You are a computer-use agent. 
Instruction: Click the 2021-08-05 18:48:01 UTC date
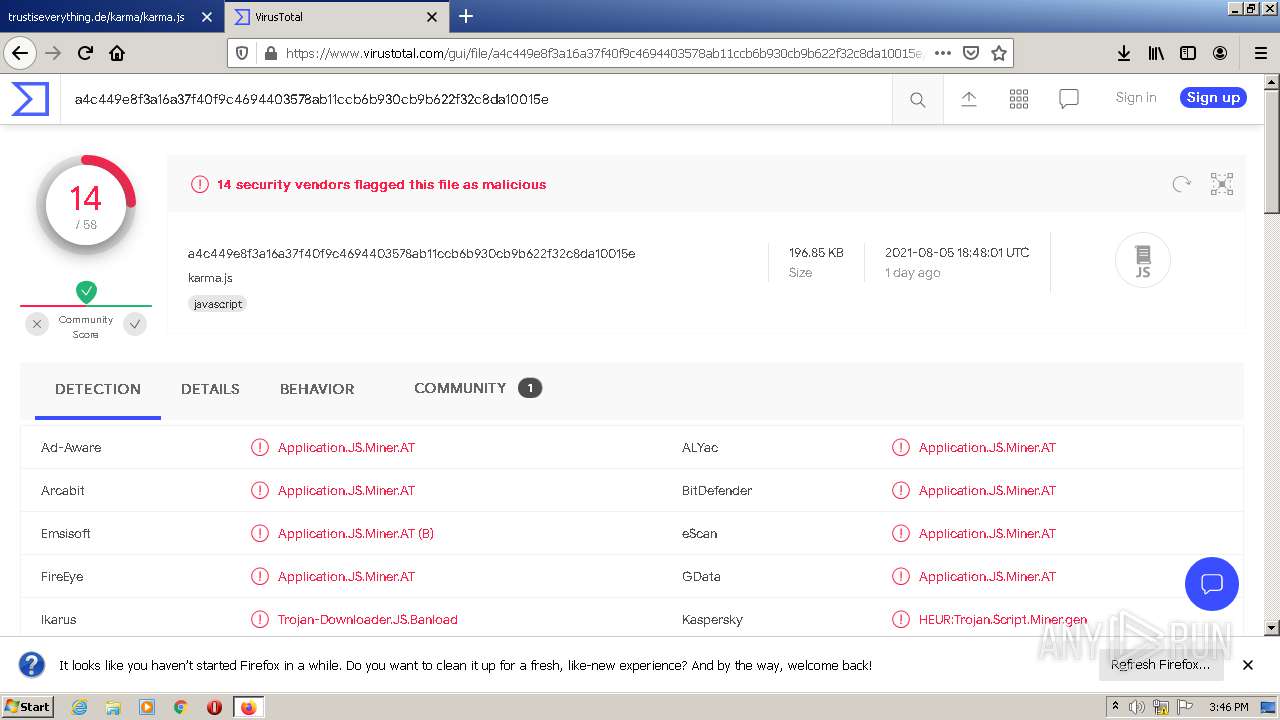point(957,253)
